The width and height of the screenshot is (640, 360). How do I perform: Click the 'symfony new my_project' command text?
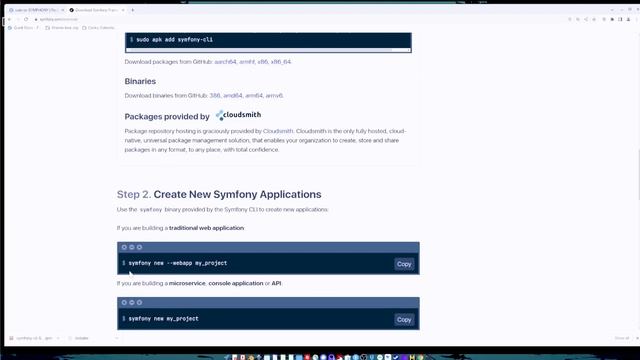pos(164,319)
